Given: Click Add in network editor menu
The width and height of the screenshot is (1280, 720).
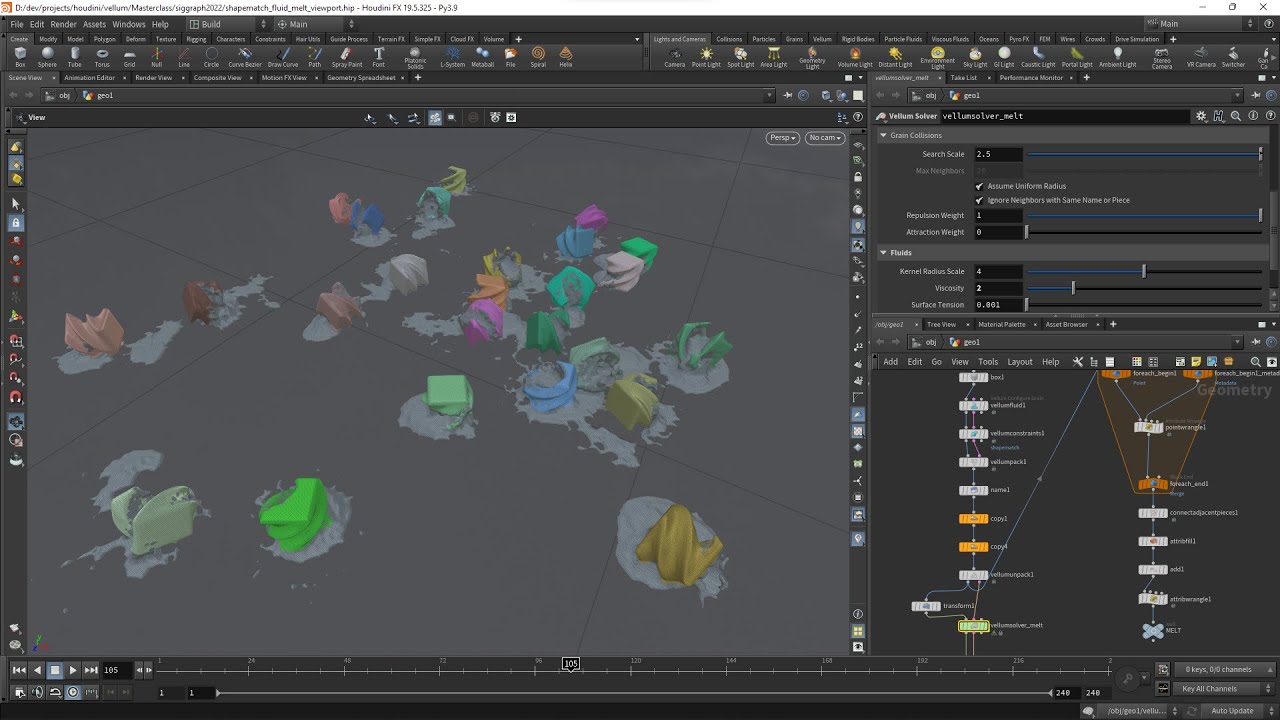Looking at the screenshot, I should [x=890, y=362].
